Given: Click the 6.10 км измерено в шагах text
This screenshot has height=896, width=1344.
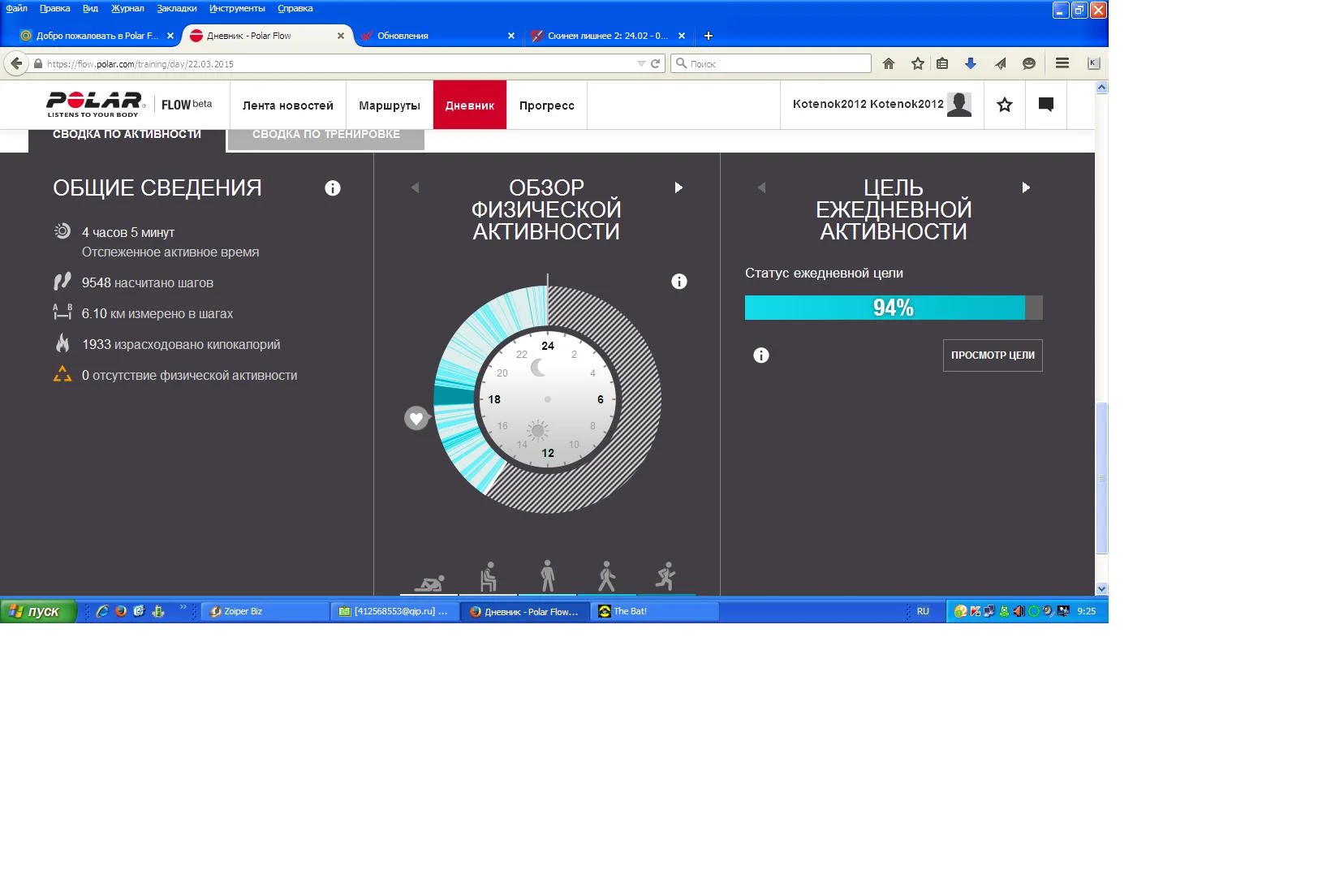Looking at the screenshot, I should [x=157, y=313].
